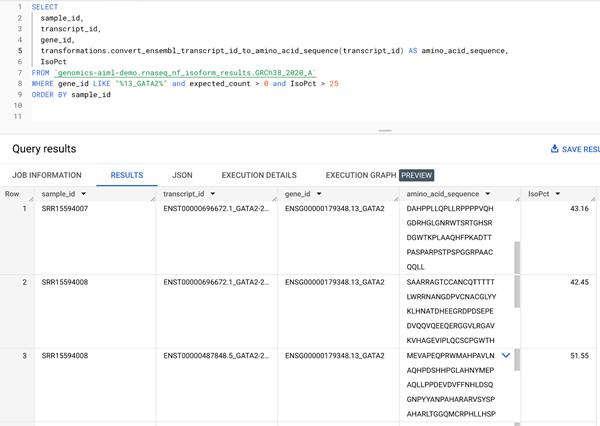Open the sample_id column sort menu

pos(84,193)
